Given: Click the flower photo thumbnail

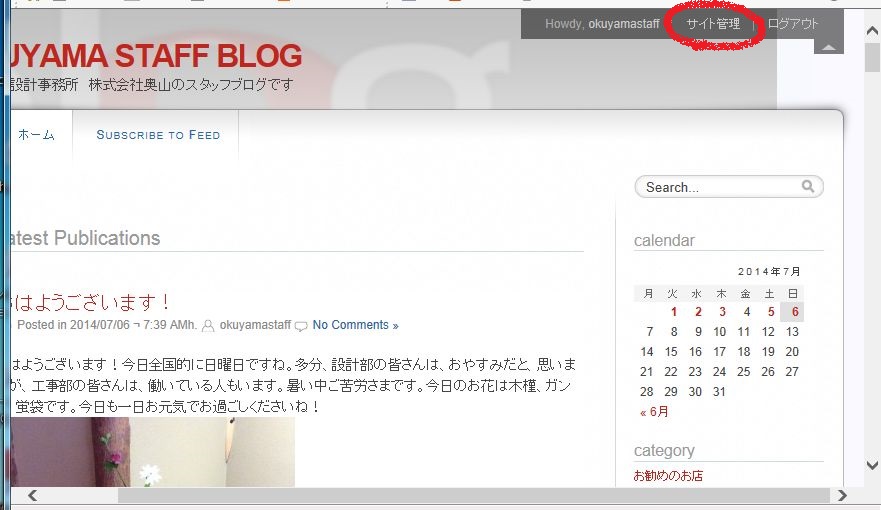Looking at the screenshot, I should (152, 452).
